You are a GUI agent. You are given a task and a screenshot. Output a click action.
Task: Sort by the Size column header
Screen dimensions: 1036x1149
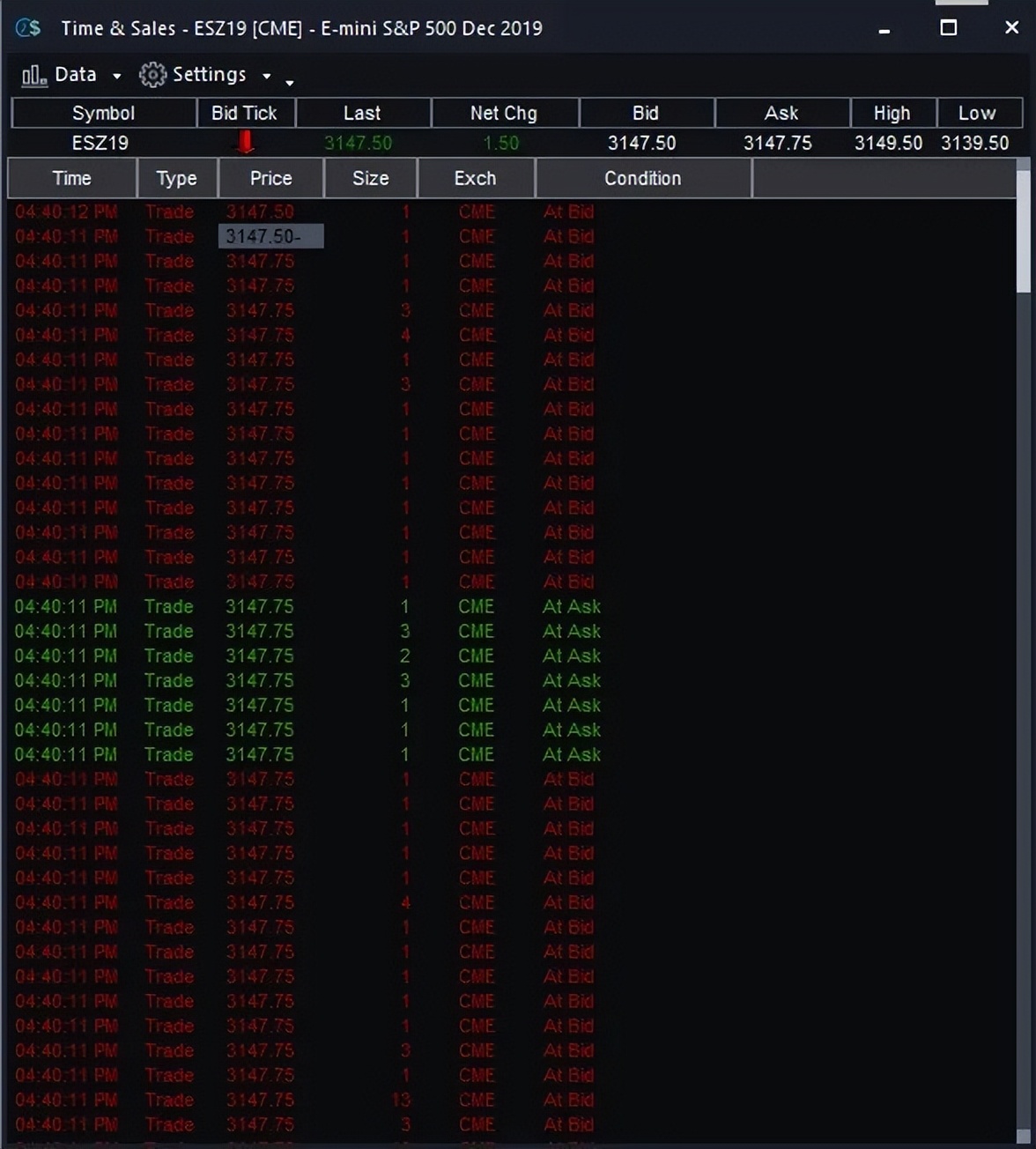(x=370, y=178)
